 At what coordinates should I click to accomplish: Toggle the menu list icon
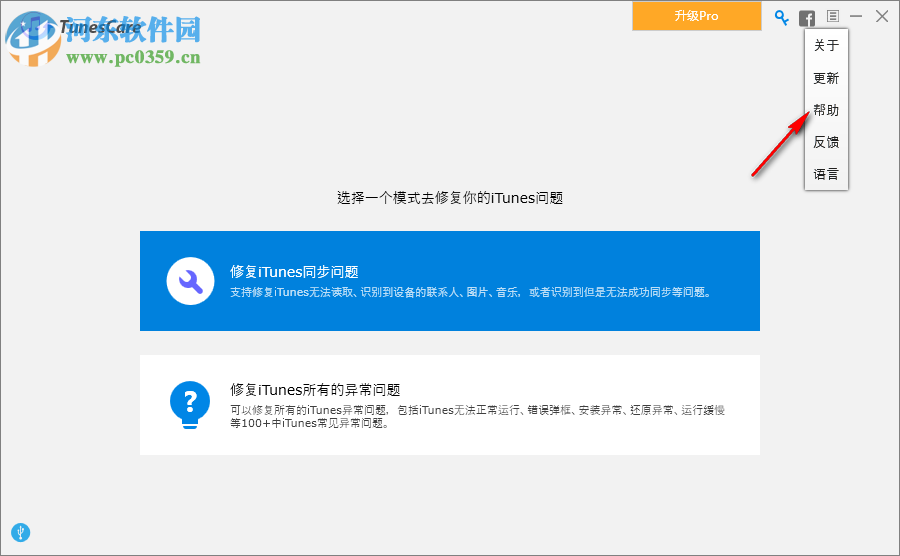[x=833, y=16]
